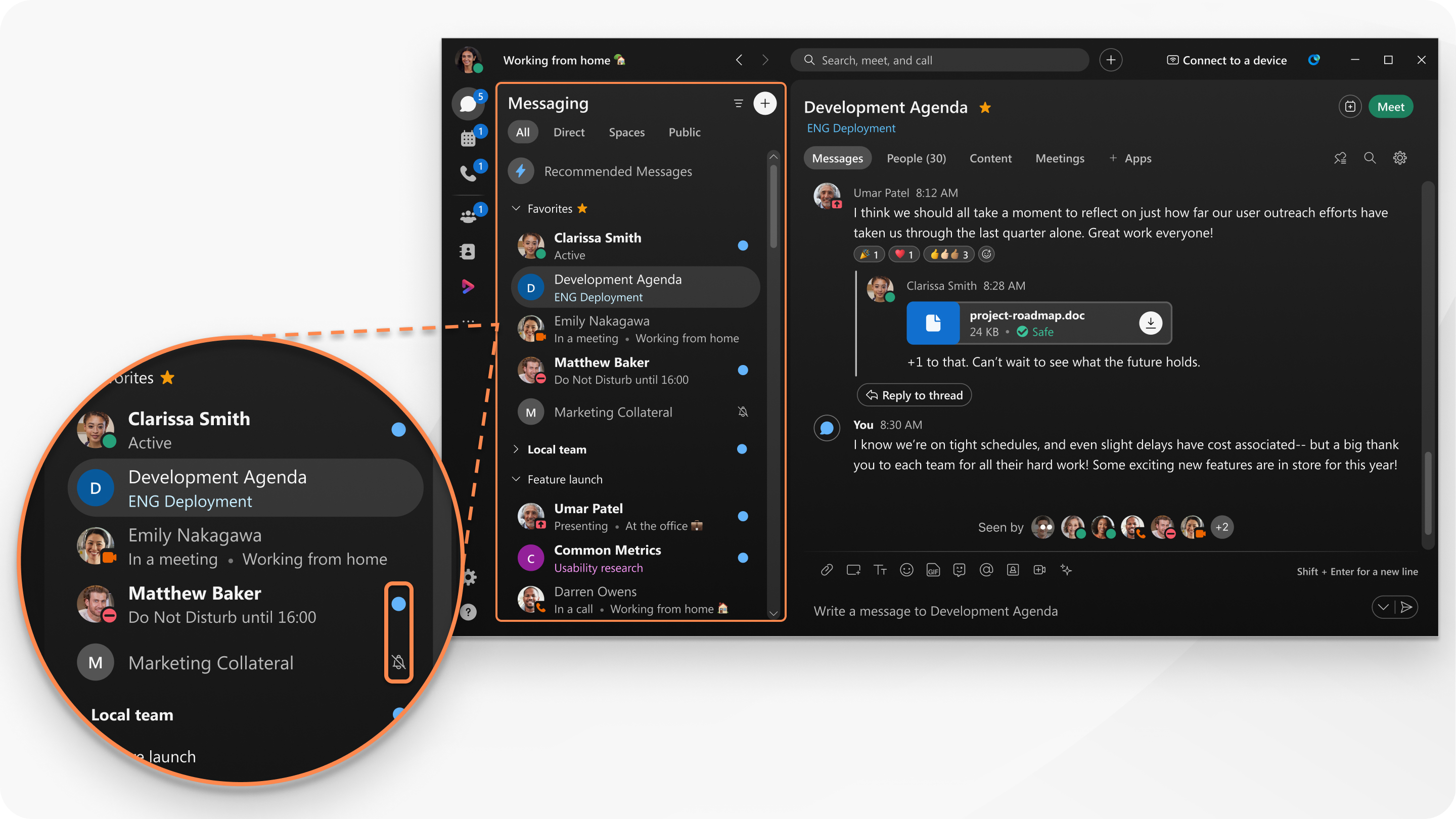Image resolution: width=1456 pixels, height=819 pixels.
Task: Switch to the Content tab
Action: pos(991,158)
